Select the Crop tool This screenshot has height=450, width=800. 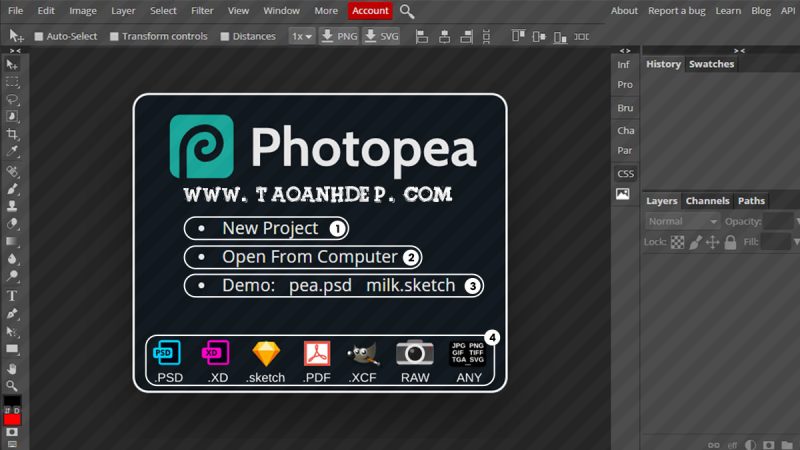(x=12, y=134)
